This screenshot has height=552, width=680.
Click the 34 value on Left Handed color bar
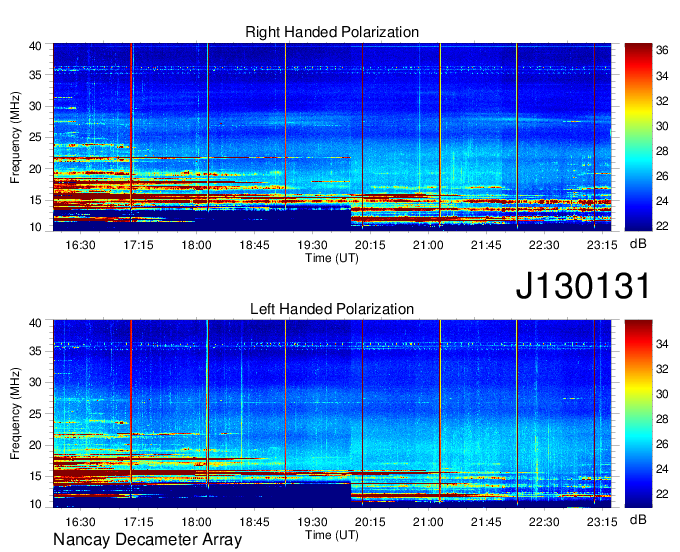[662, 344]
